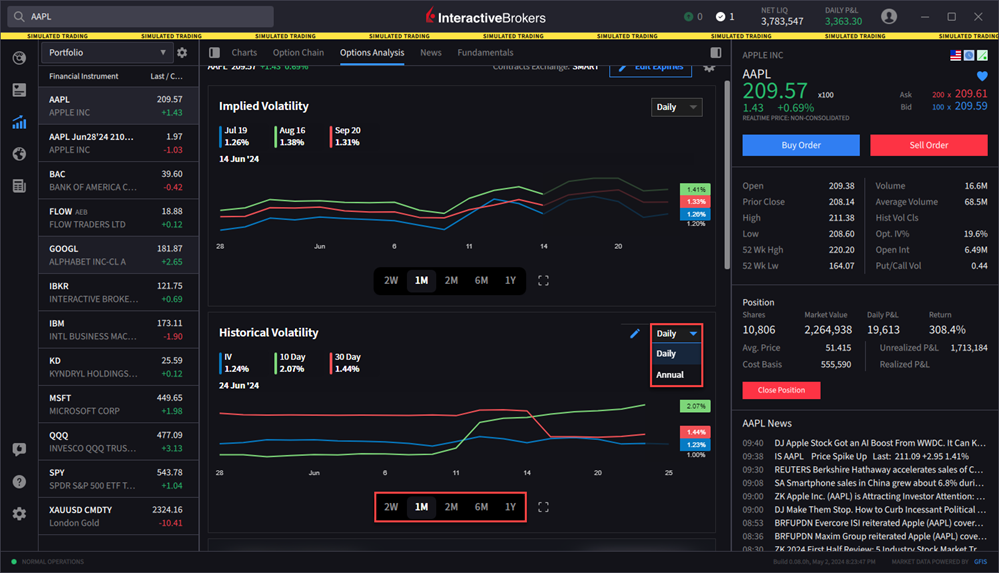Toggle the blue heart favorite for AAPL
The image size is (999, 573).
pyautogui.click(x=982, y=76)
